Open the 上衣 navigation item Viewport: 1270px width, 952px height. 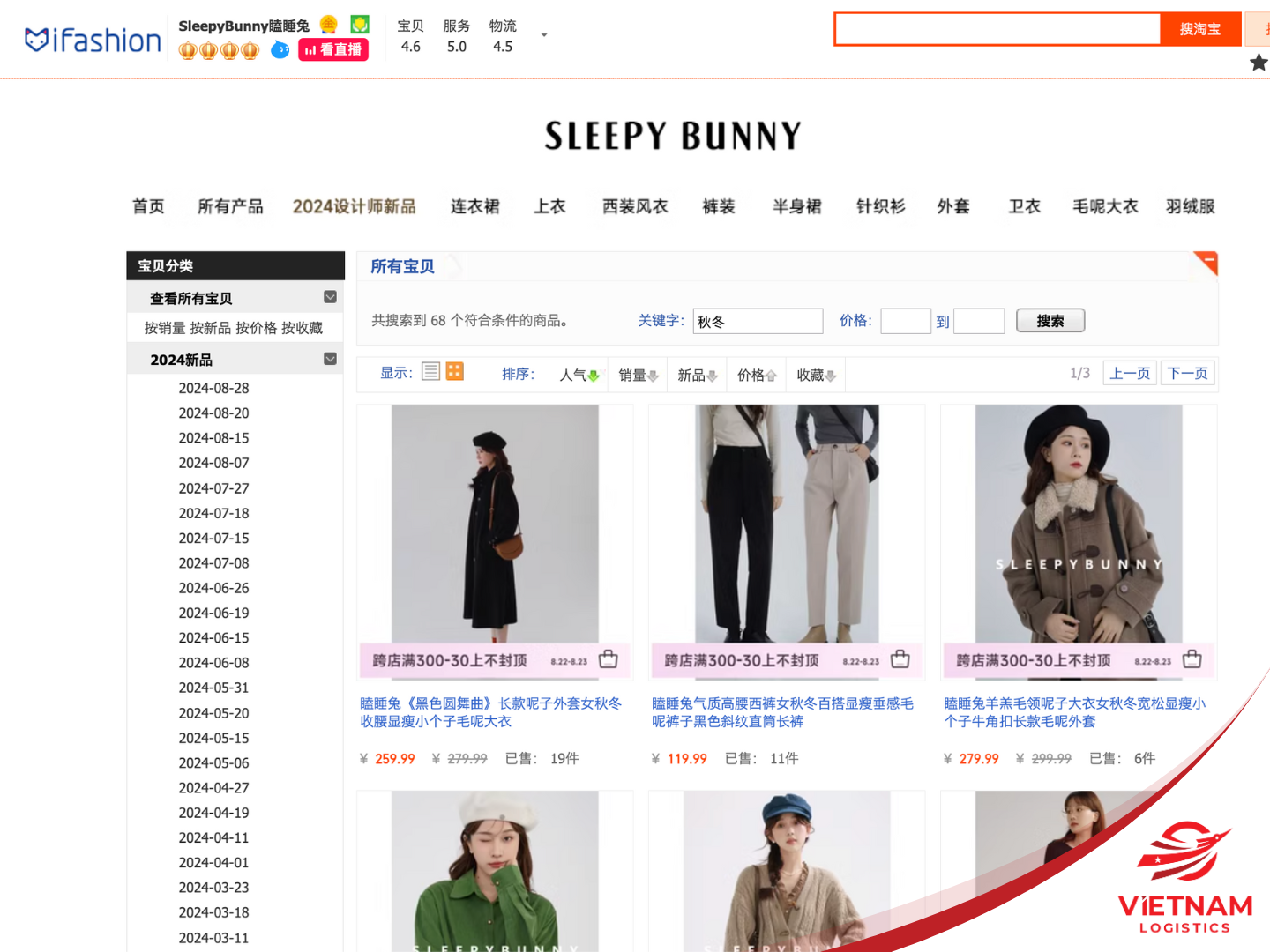[x=549, y=206]
